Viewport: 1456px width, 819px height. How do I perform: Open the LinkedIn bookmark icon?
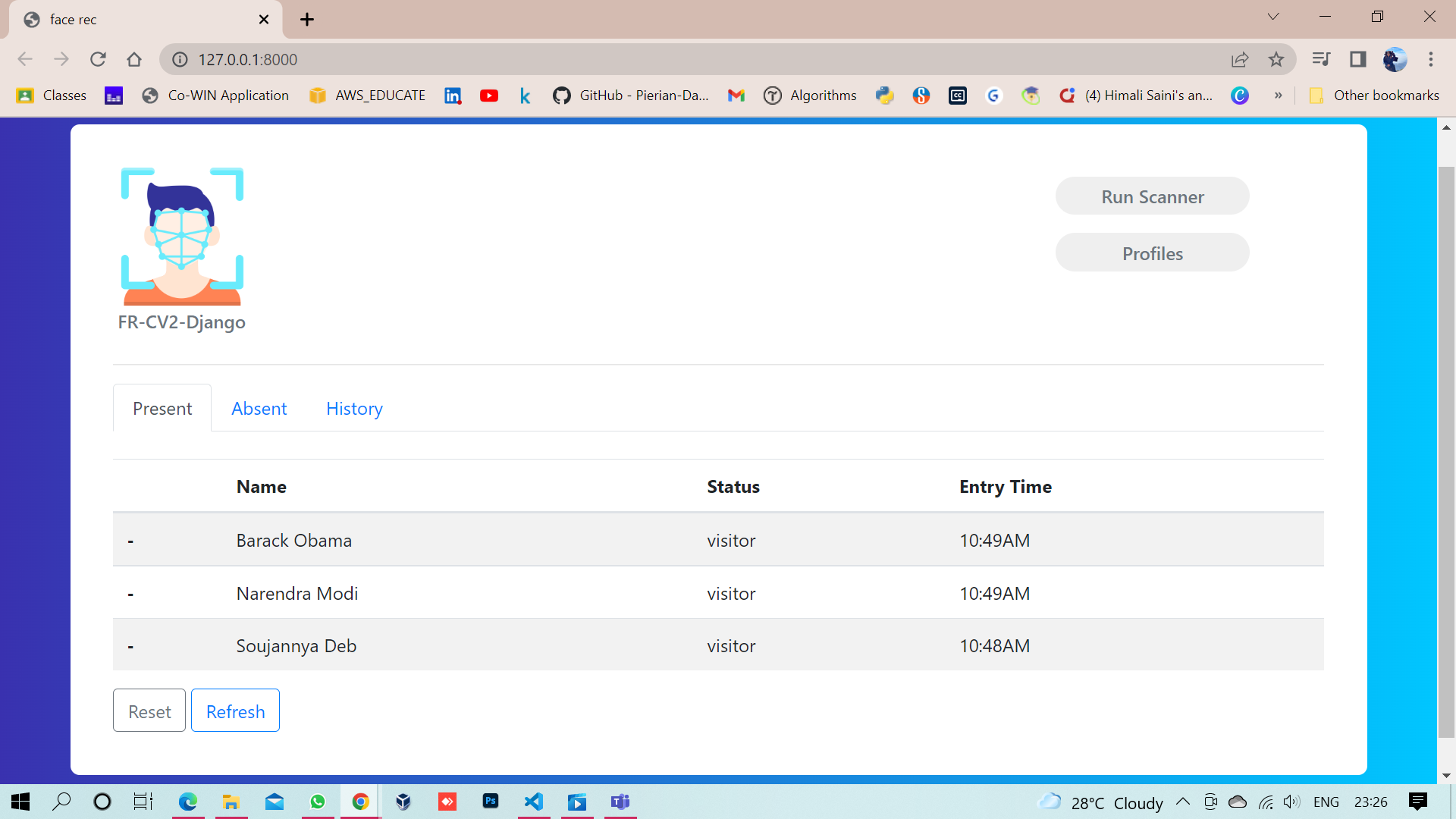(453, 96)
